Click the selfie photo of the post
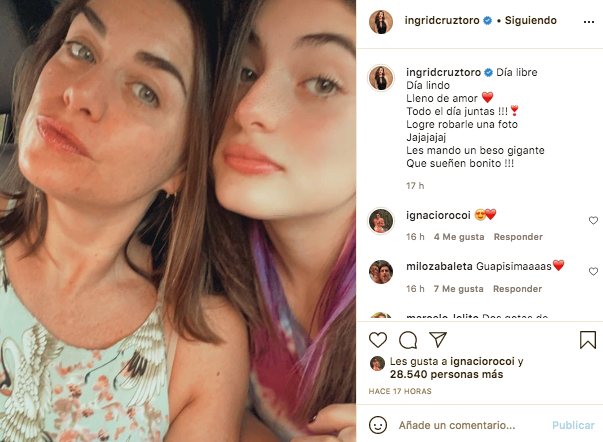 [x=178, y=221]
